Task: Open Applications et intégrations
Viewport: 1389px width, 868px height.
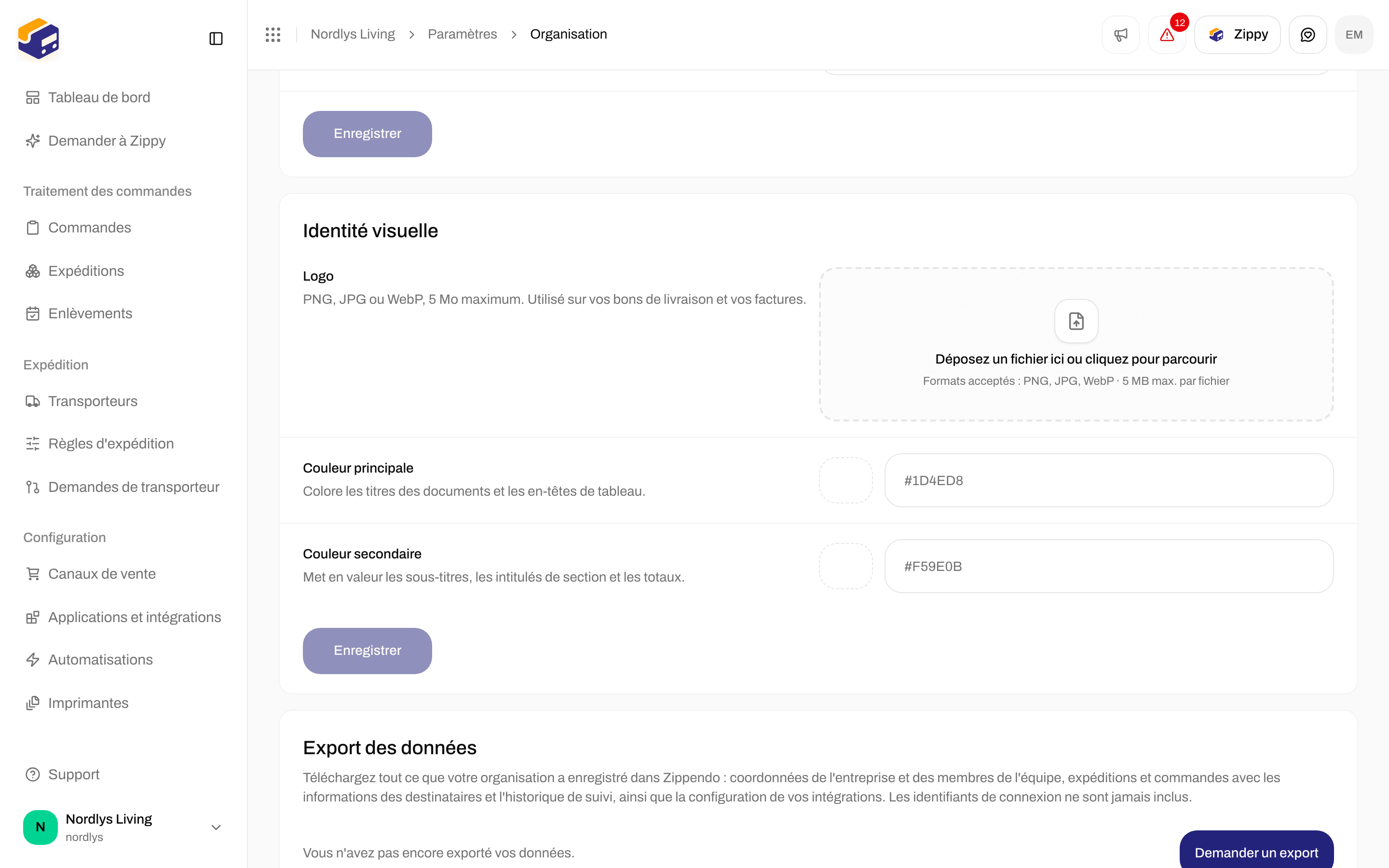Action: click(x=123, y=617)
